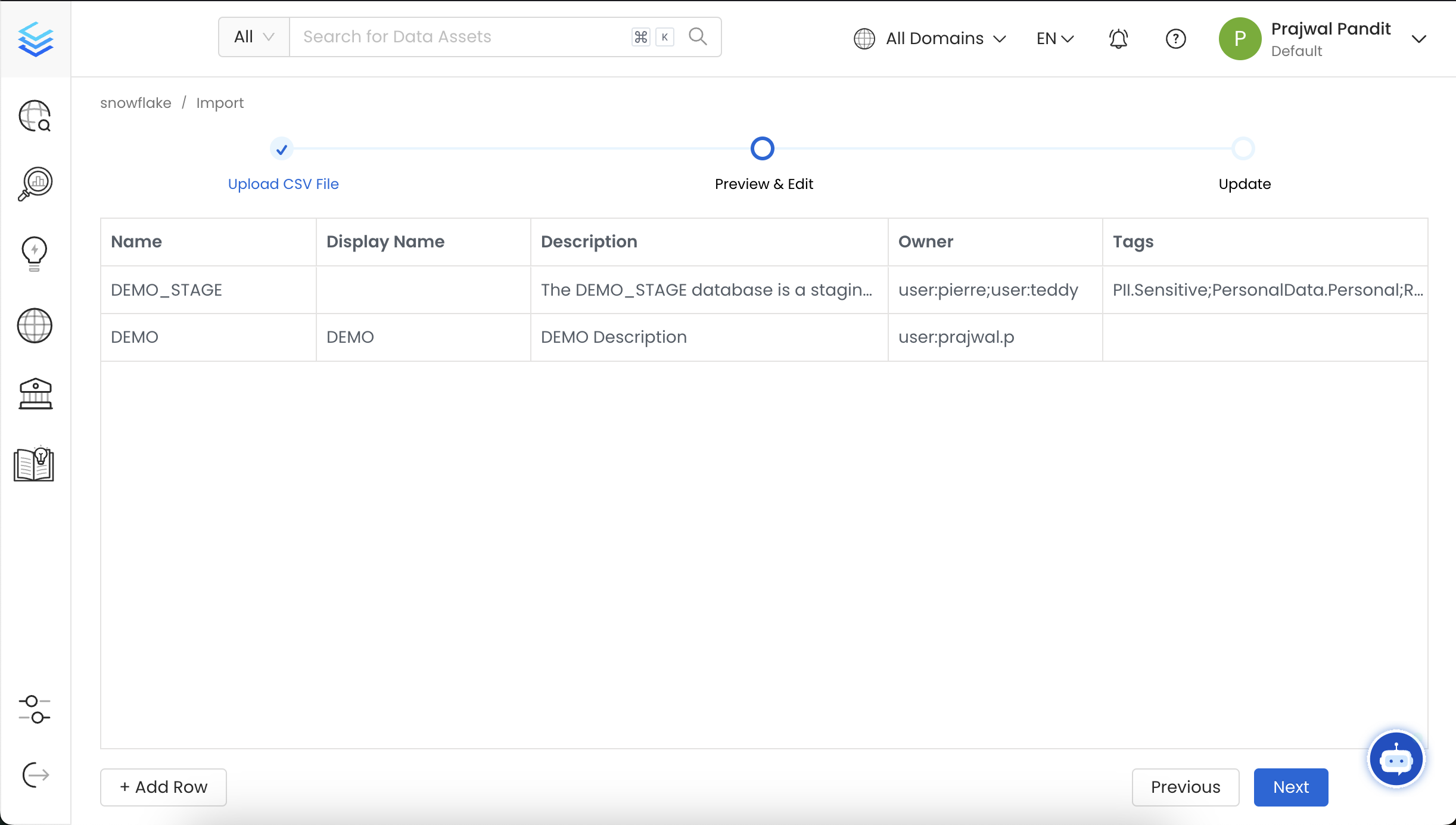Open the Knowledge Center book icon
This screenshot has width=1456, height=825.
point(33,464)
